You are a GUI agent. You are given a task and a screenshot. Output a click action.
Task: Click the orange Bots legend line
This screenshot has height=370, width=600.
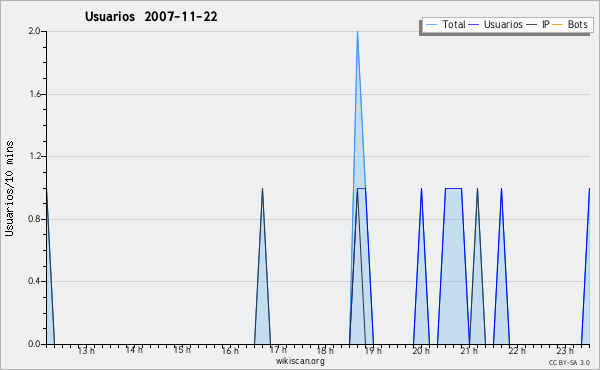558,25
